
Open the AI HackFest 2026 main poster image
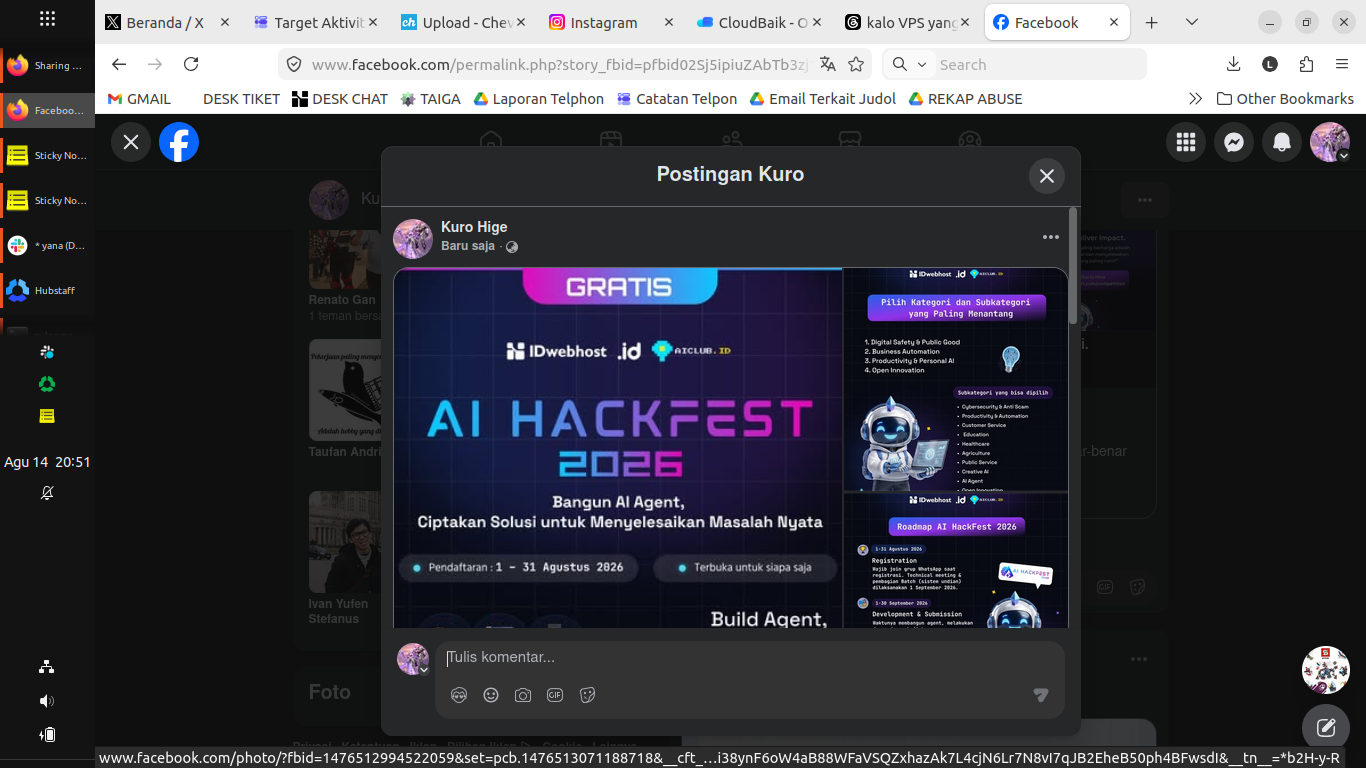click(x=617, y=448)
